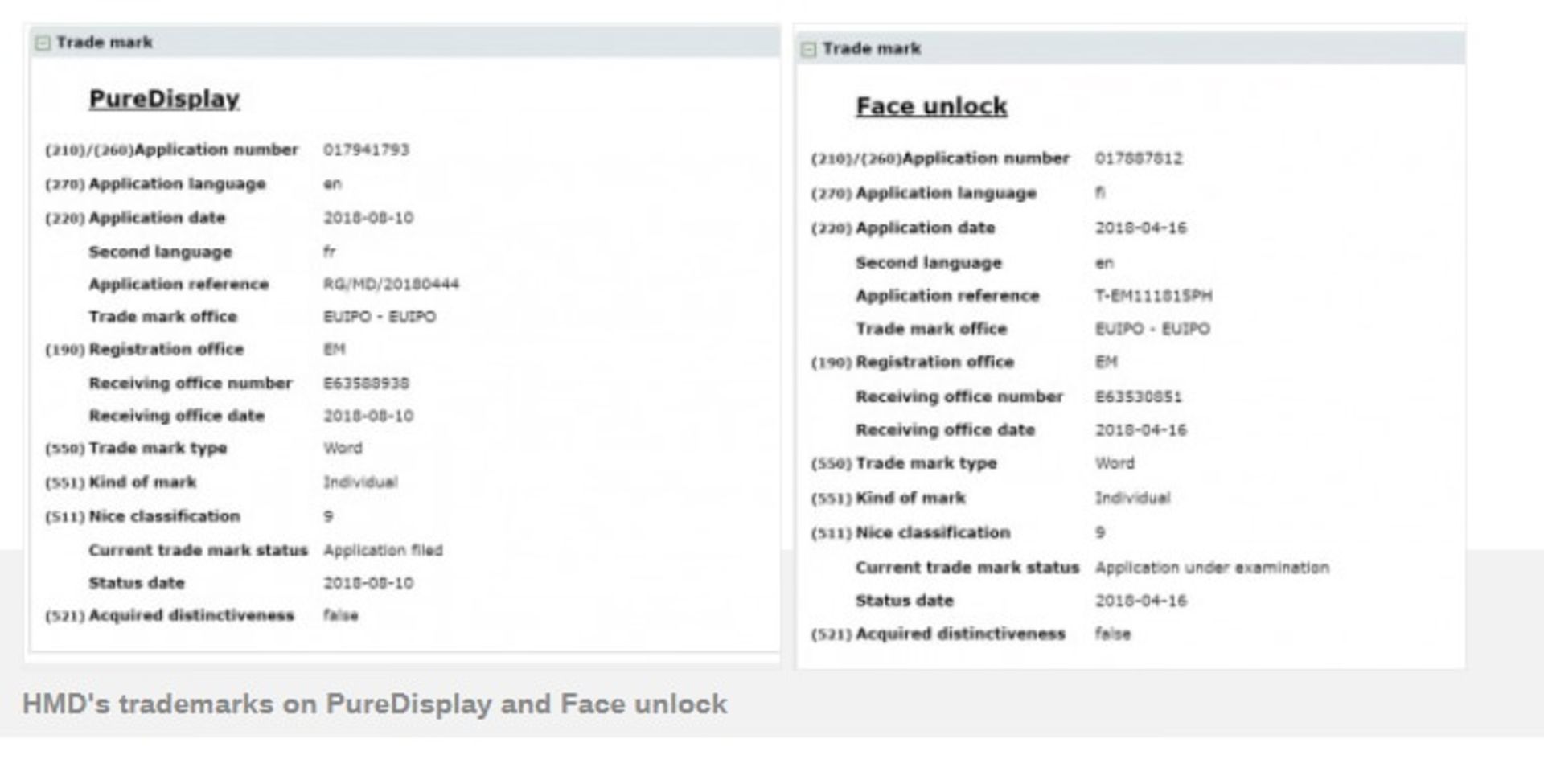Click the PureDisplay 'Nice classification' label

(x=164, y=516)
